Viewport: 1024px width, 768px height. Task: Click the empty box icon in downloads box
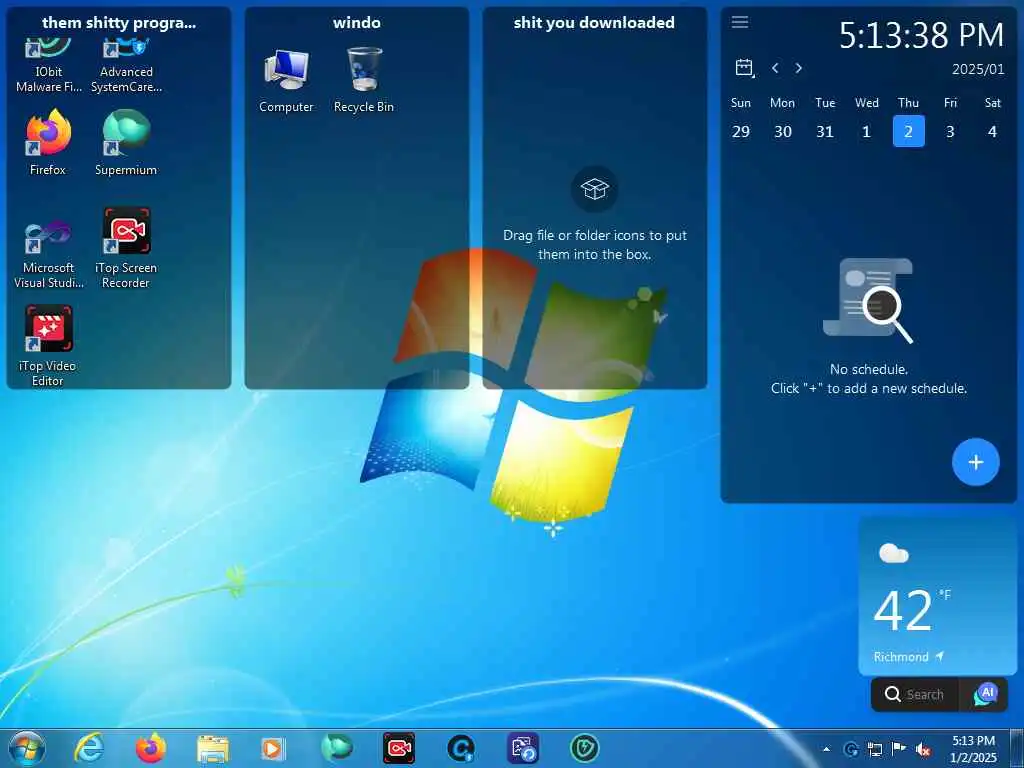pos(594,189)
